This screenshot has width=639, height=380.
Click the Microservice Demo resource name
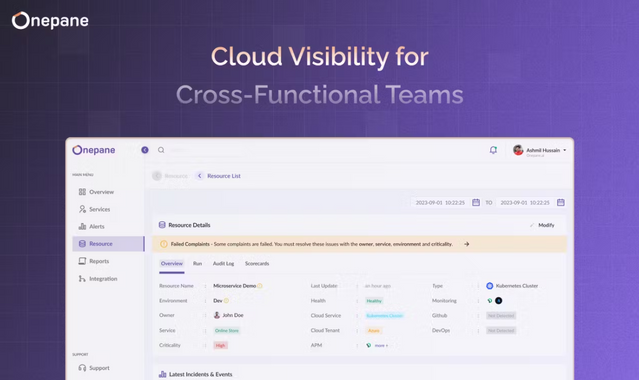(x=235, y=286)
